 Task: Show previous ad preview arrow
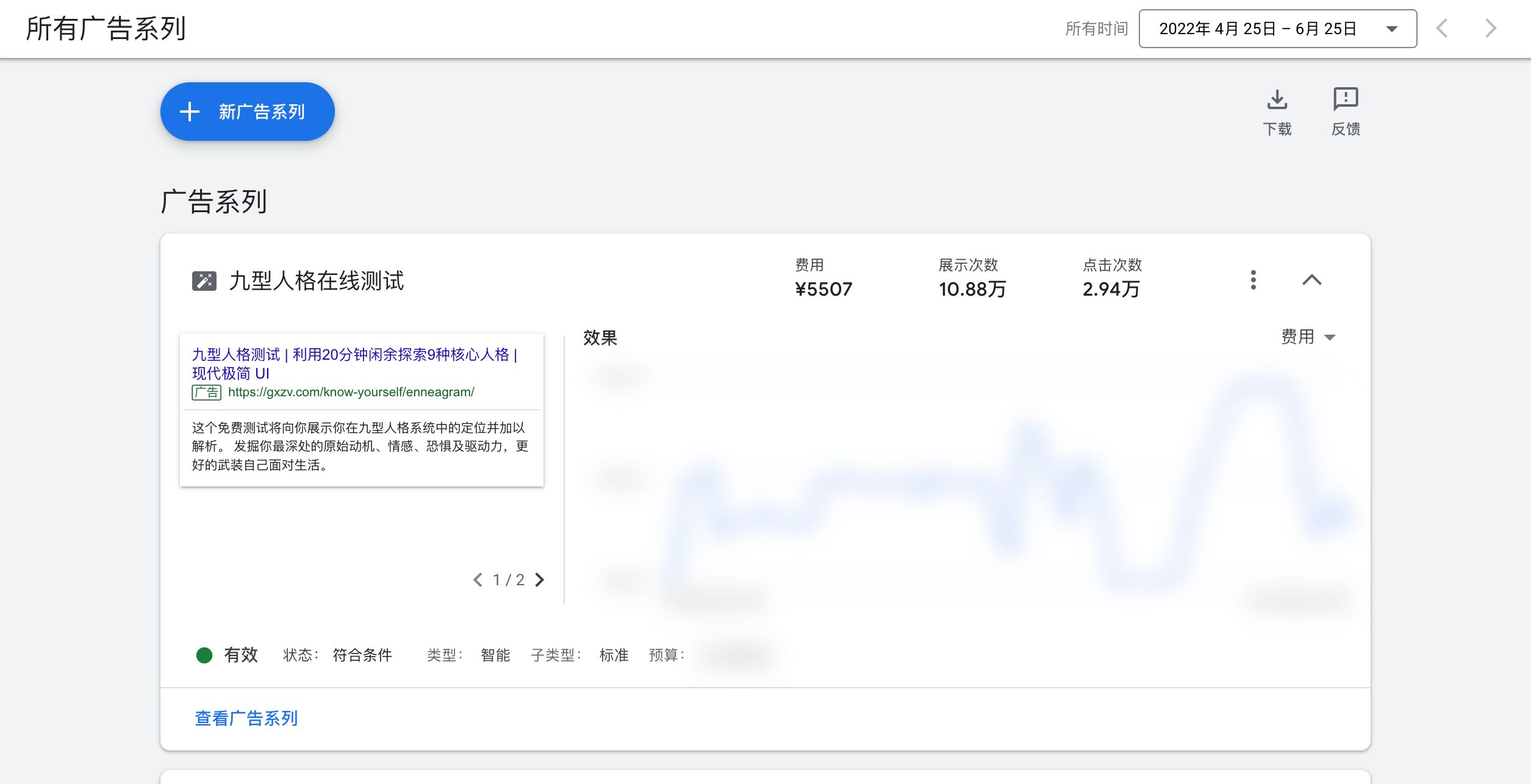pyautogui.click(x=478, y=580)
